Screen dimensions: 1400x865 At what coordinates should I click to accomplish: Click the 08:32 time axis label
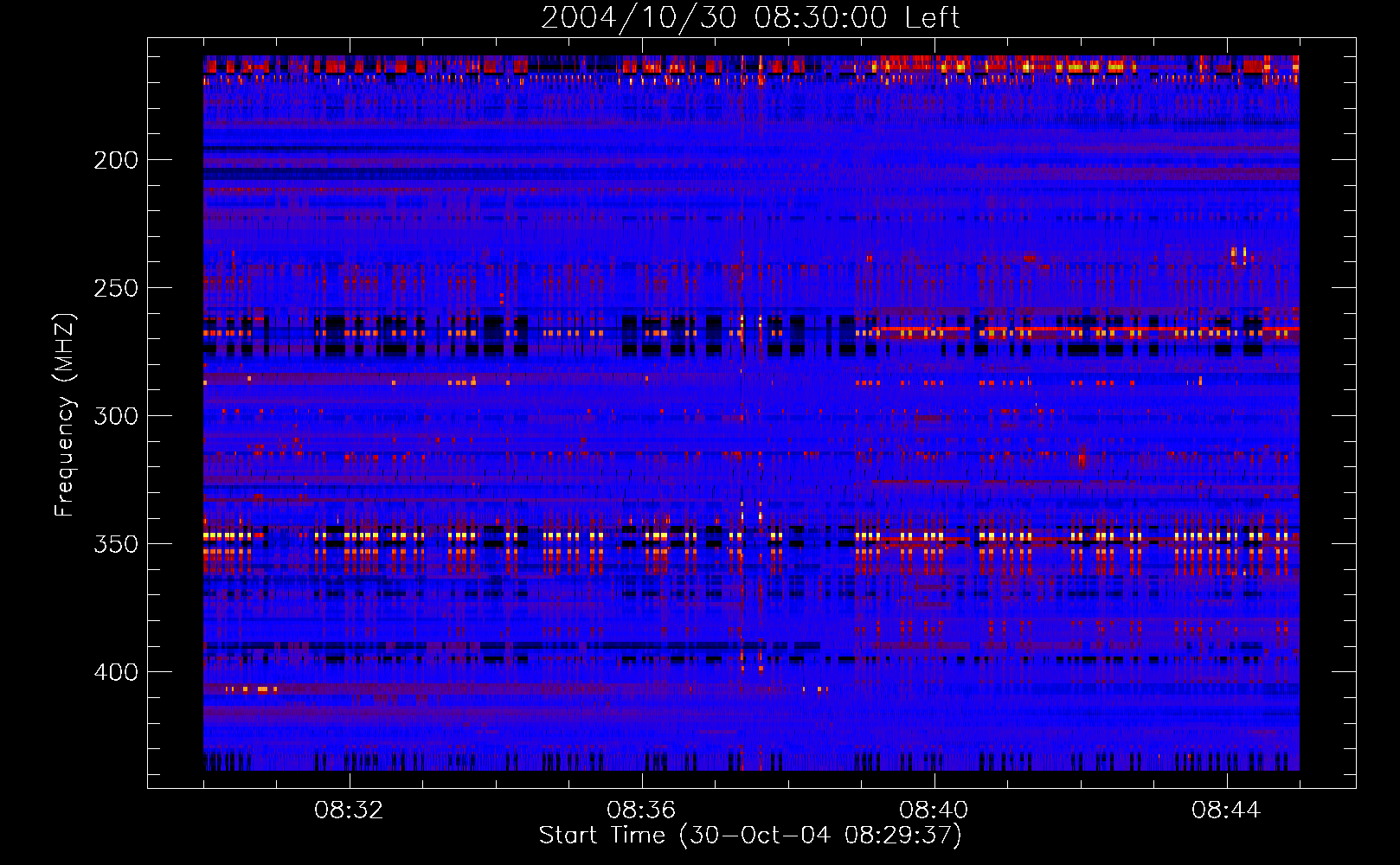[349, 811]
